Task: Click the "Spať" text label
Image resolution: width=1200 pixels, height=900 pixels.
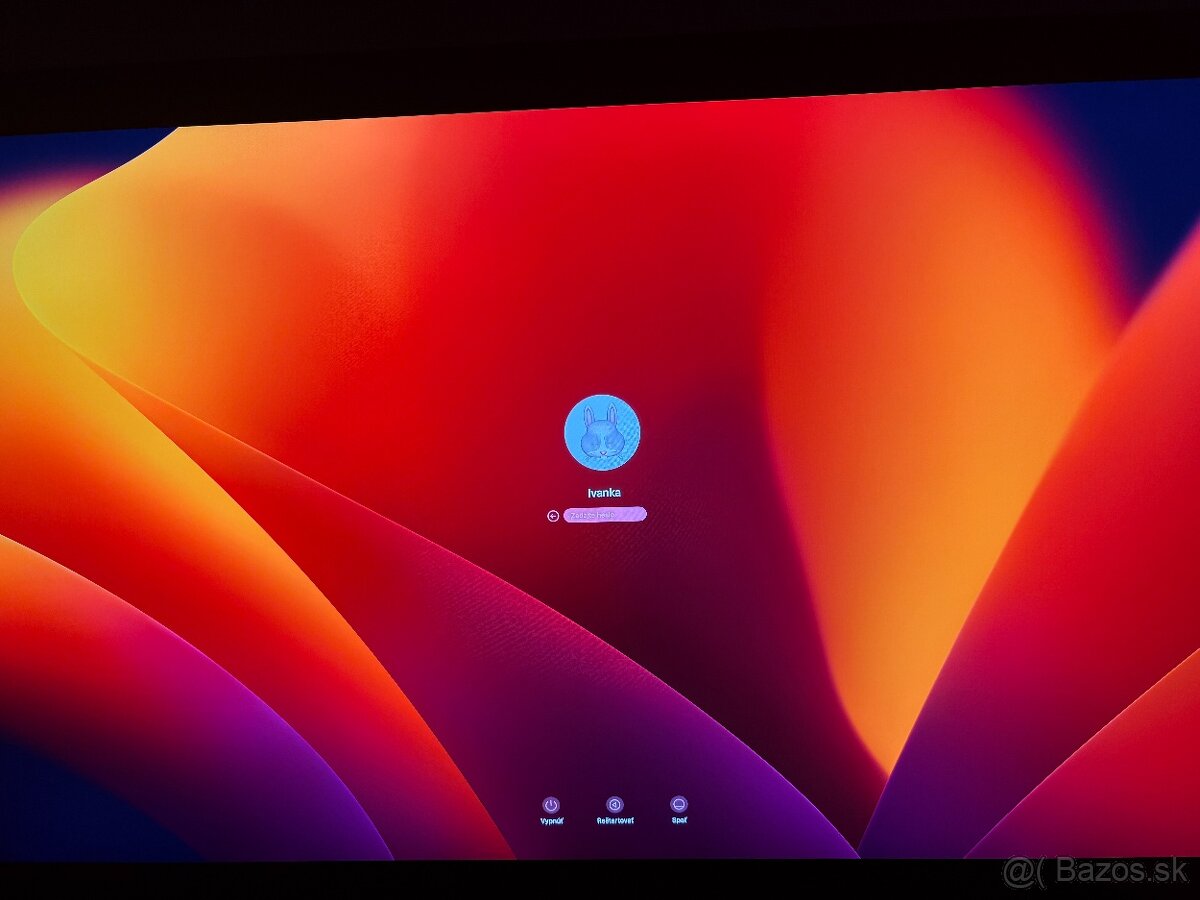Action: tap(679, 821)
